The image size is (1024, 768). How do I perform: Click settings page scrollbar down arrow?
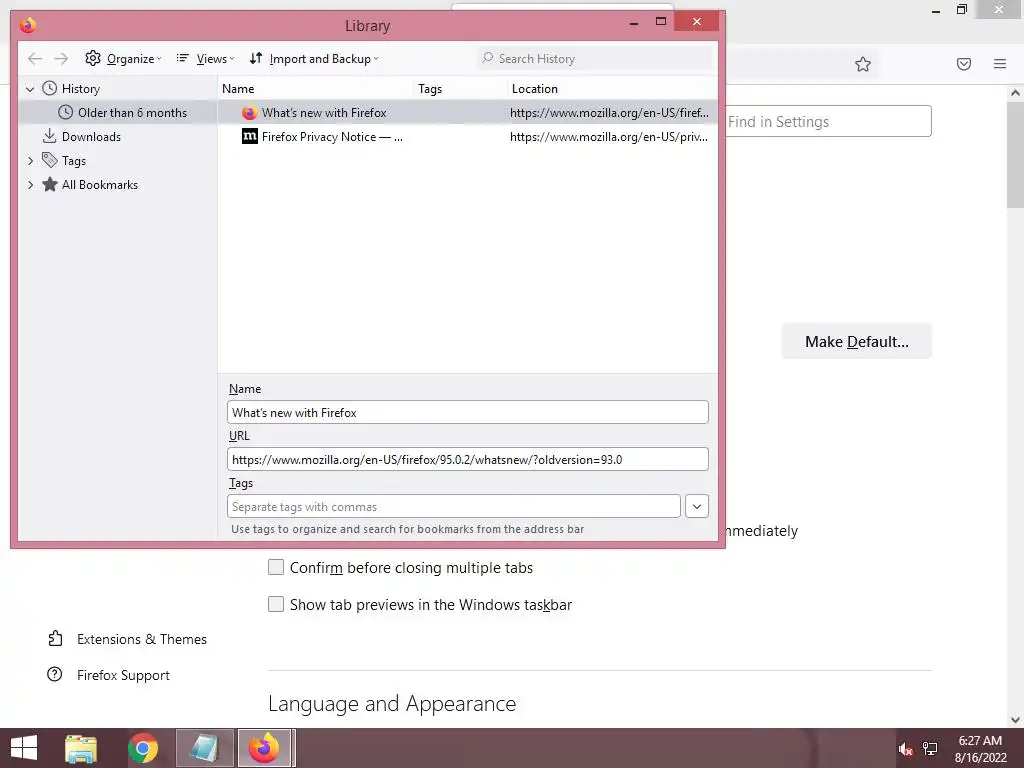tap(1016, 720)
